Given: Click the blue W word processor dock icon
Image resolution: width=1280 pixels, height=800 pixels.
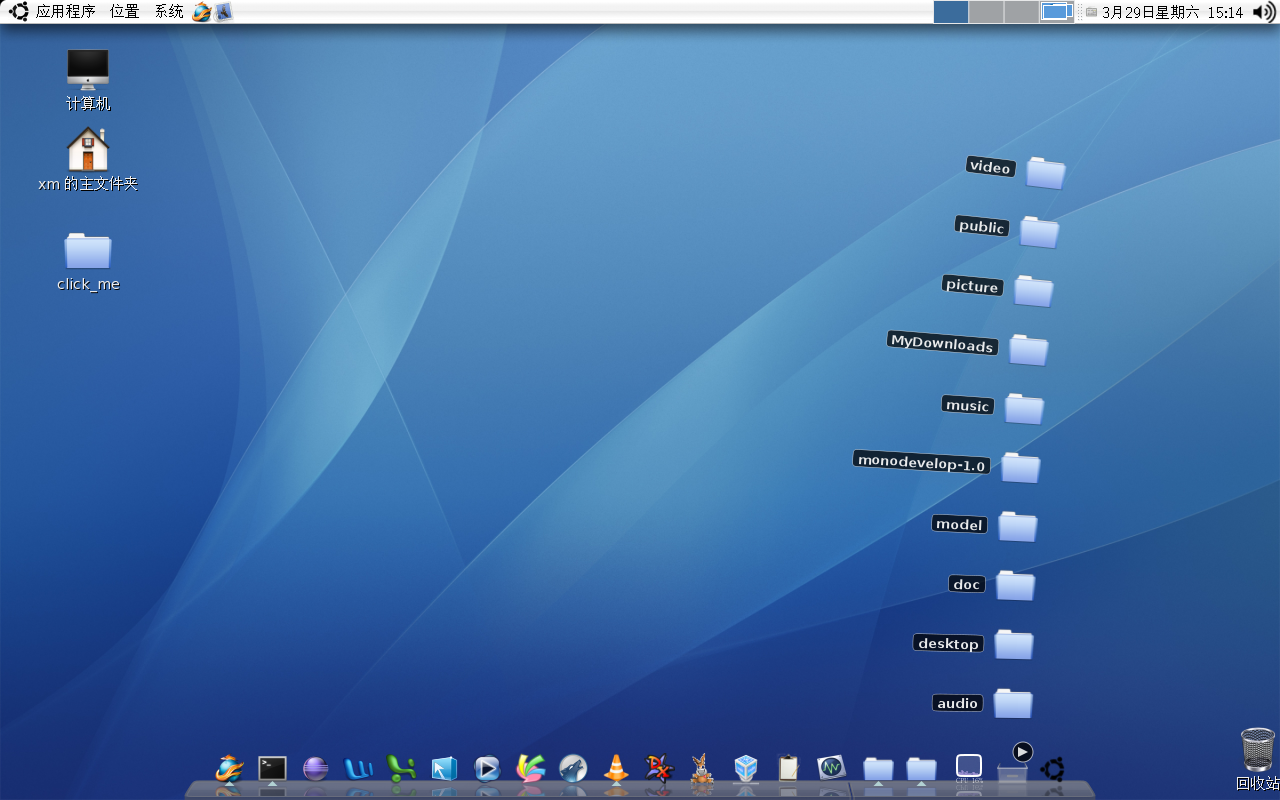Looking at the screenshot, I should click(358, 768).
